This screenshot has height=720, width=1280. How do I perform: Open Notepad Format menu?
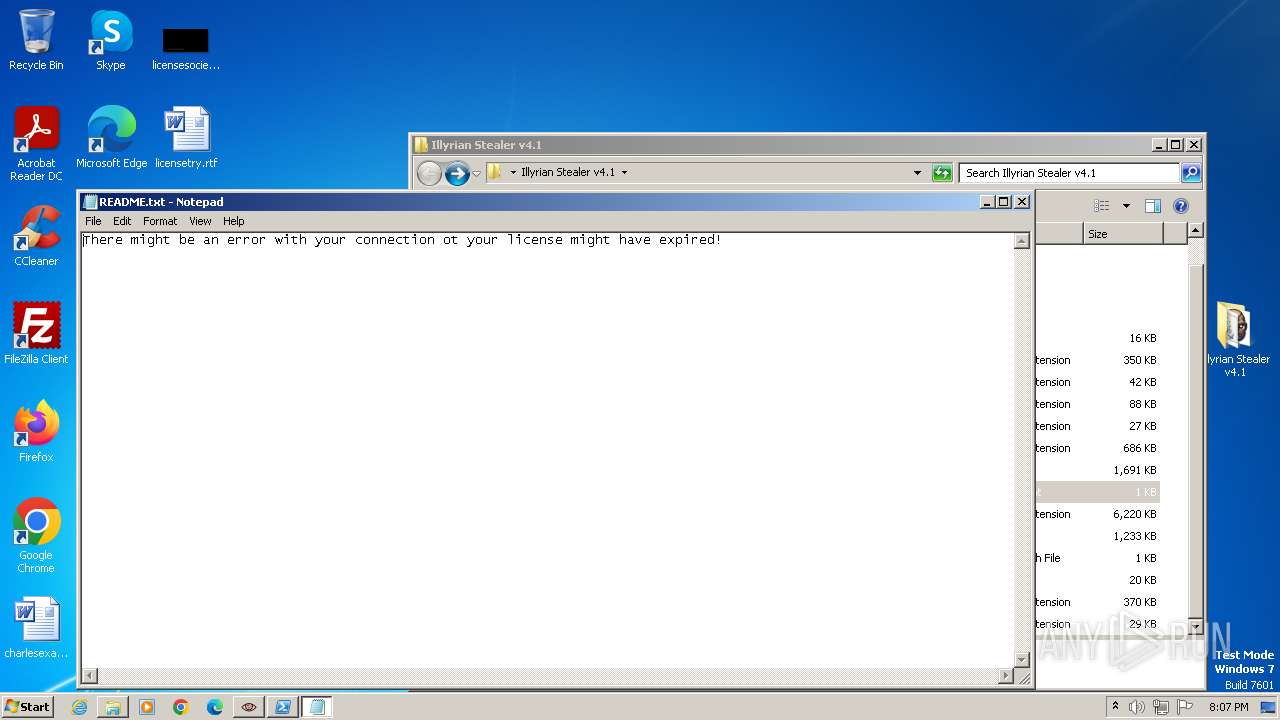160,221
